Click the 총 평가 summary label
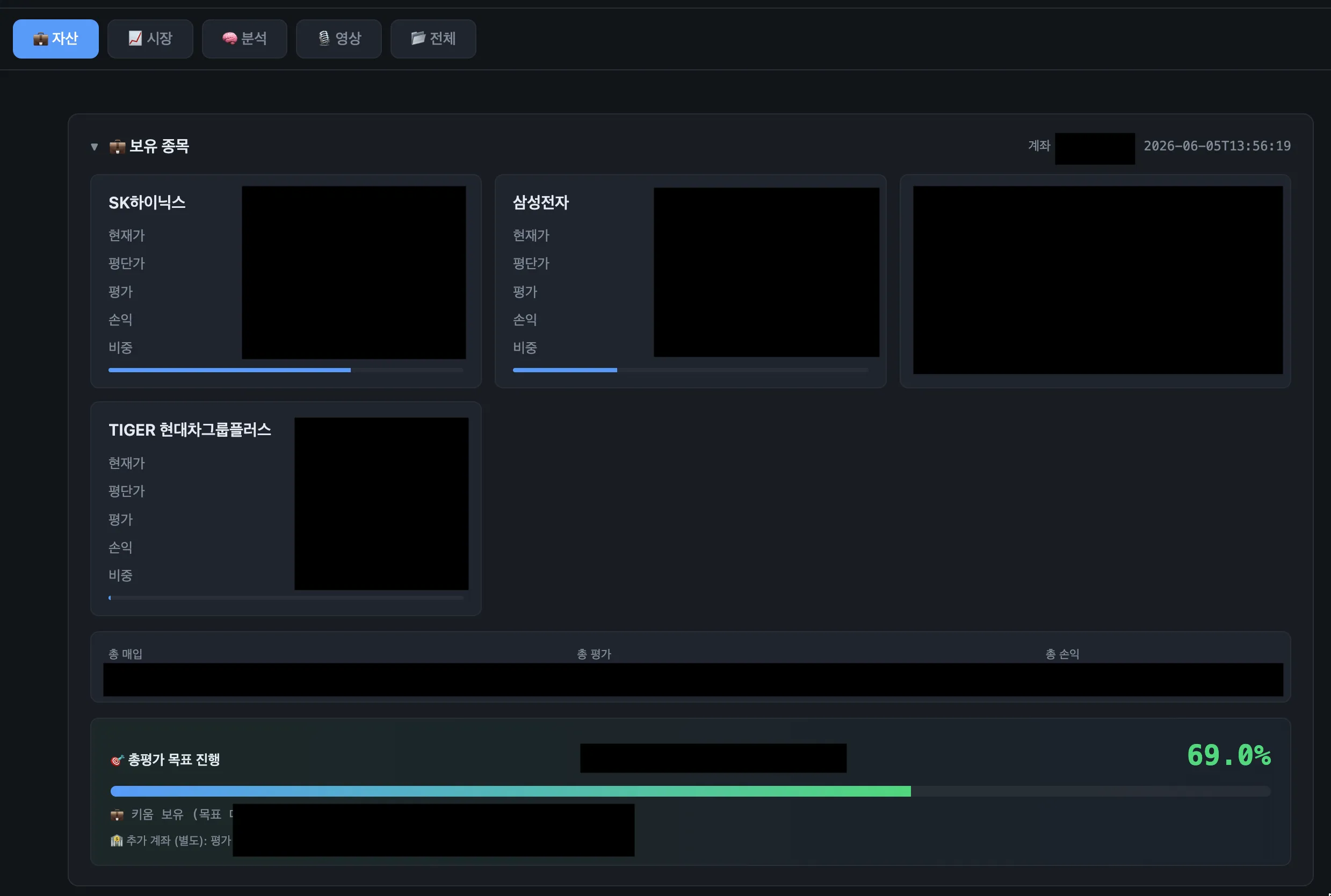 coord(594,654)
